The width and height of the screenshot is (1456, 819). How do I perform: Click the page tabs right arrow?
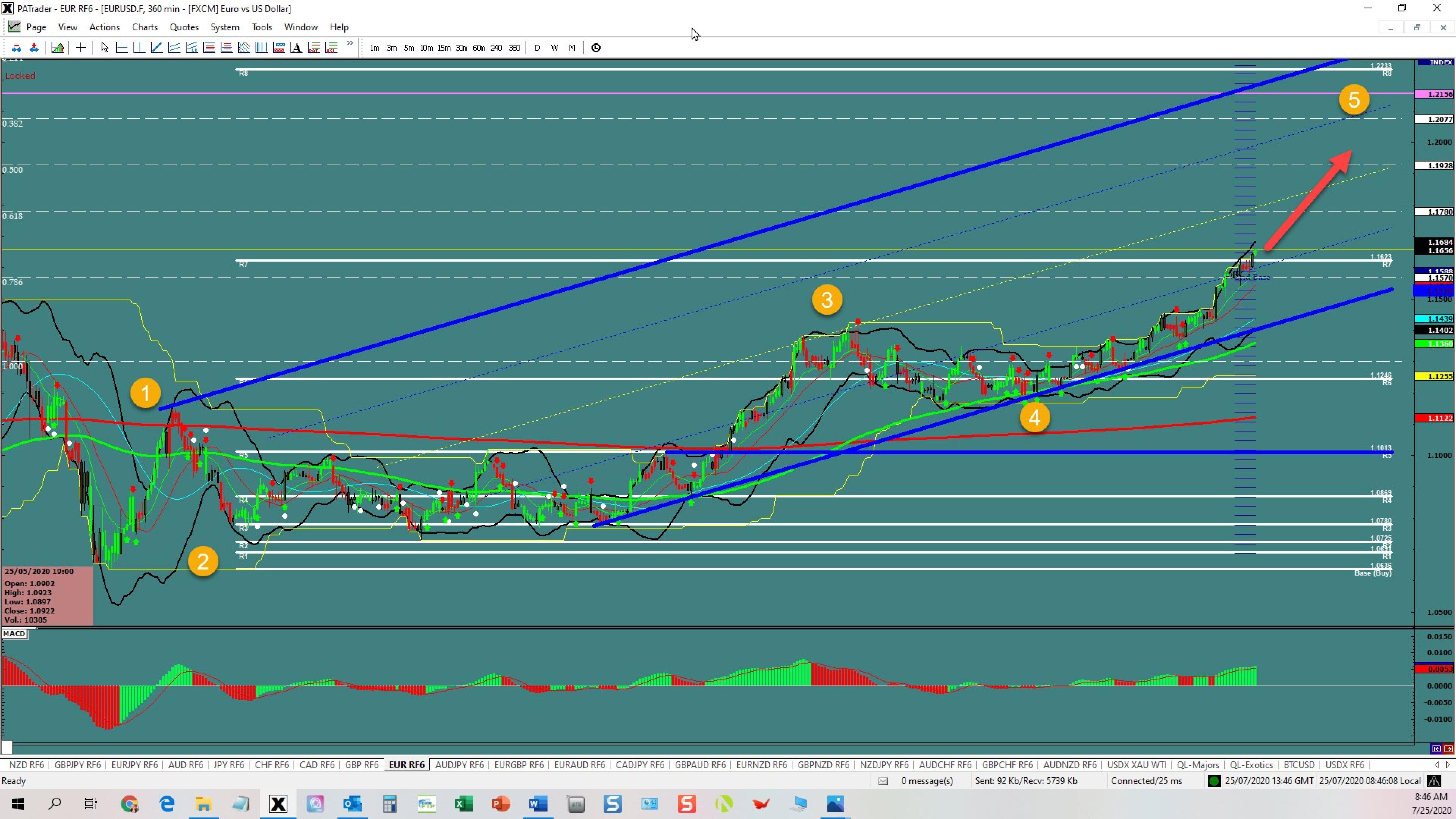point(1448,765)
